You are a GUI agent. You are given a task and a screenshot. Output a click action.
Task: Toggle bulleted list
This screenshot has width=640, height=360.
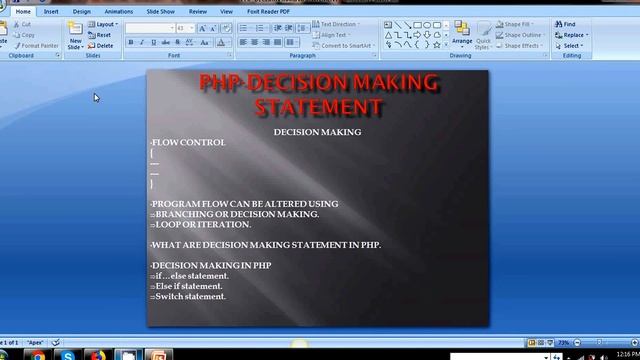[x=244, y=28]
